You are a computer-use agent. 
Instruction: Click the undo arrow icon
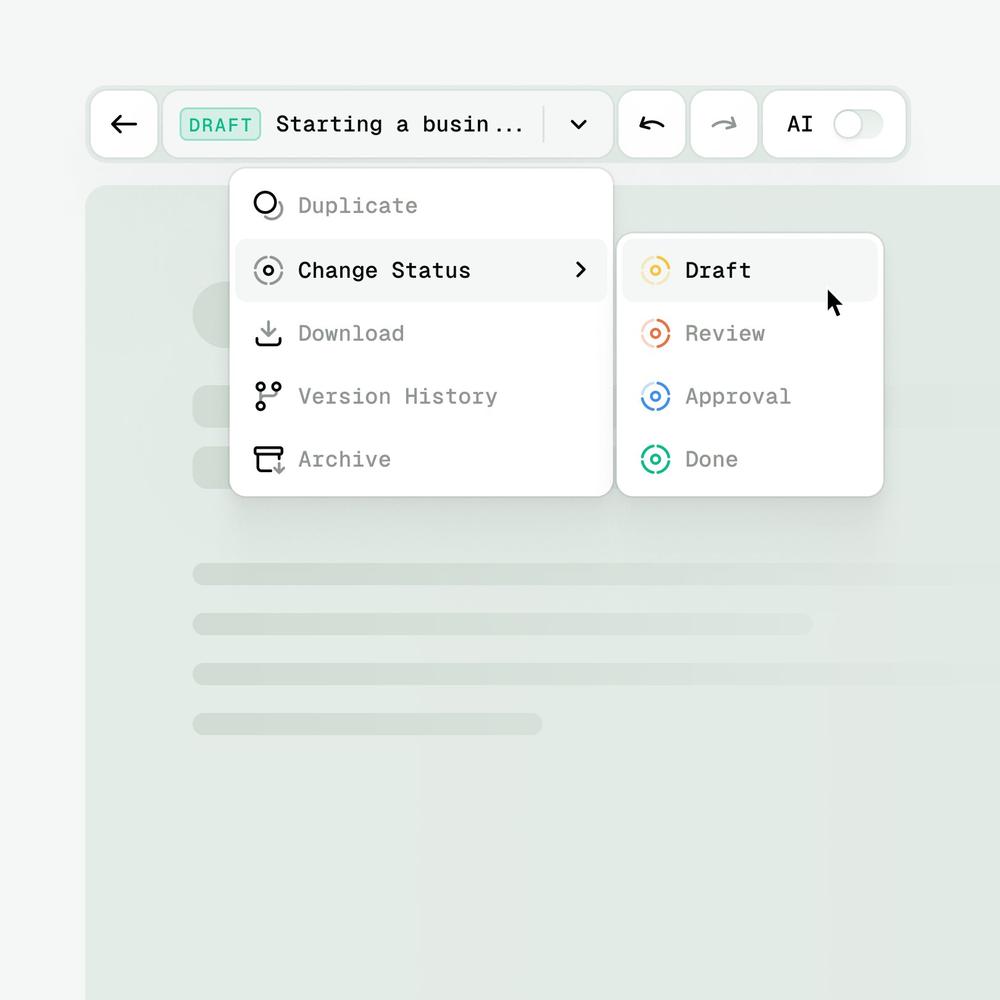pyautogui.click(x=651, y=124)
